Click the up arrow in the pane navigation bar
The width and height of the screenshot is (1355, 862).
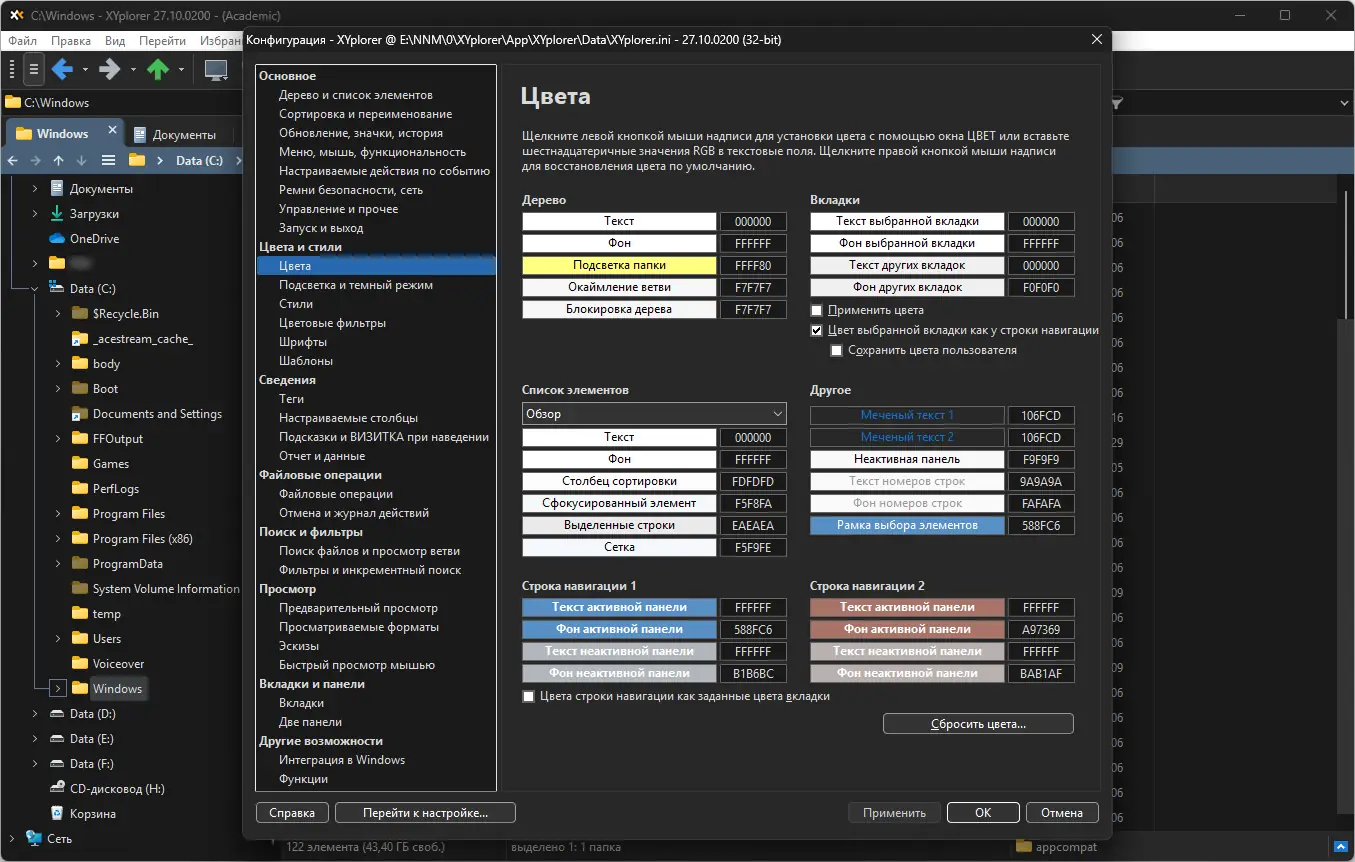[58, 159]
